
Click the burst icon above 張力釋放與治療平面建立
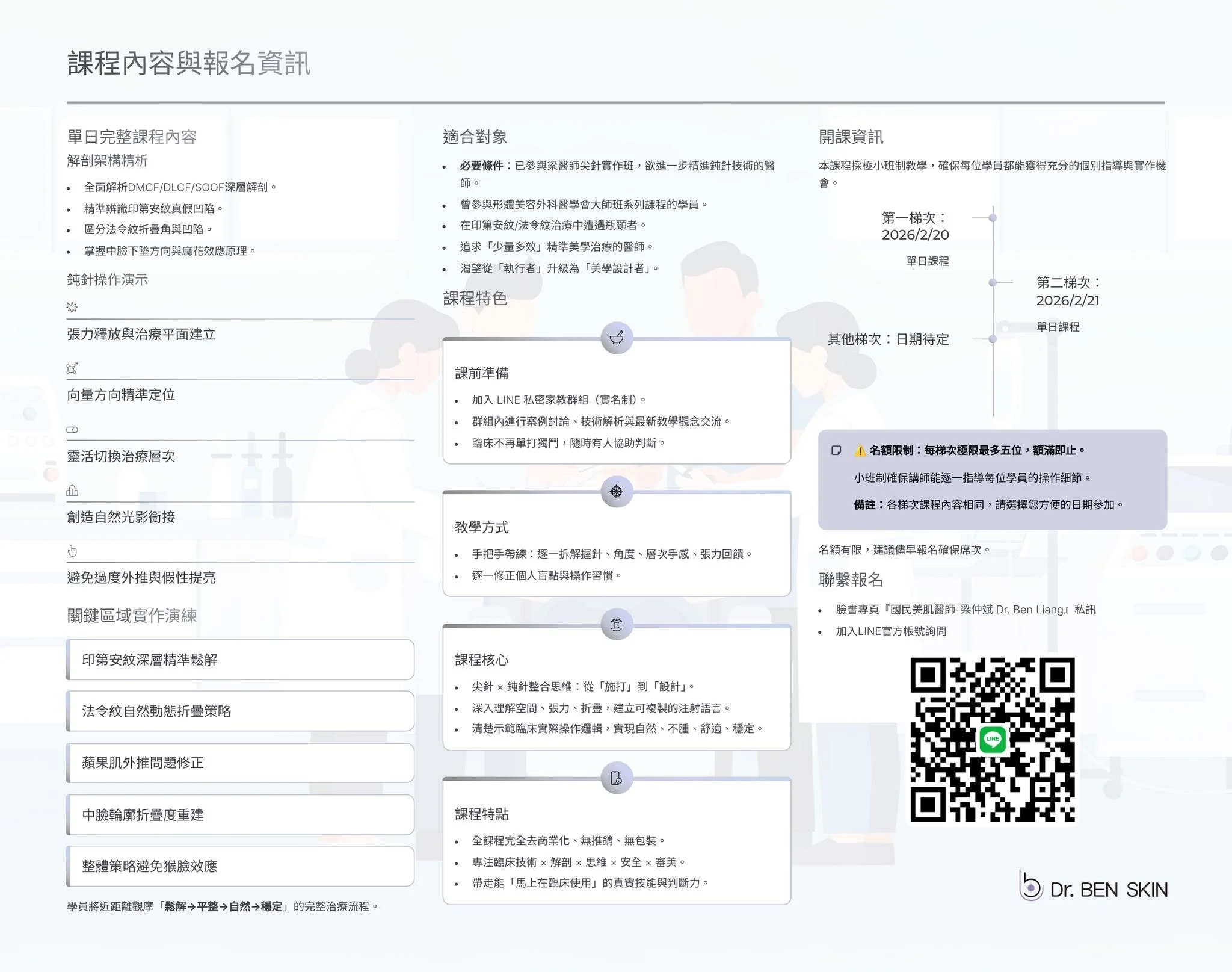[72, 308]
